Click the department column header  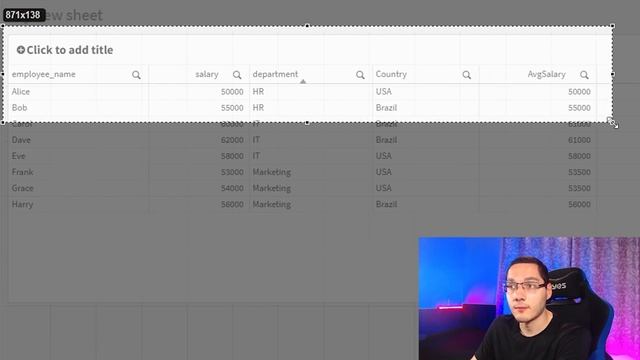(x=275, y=74)
